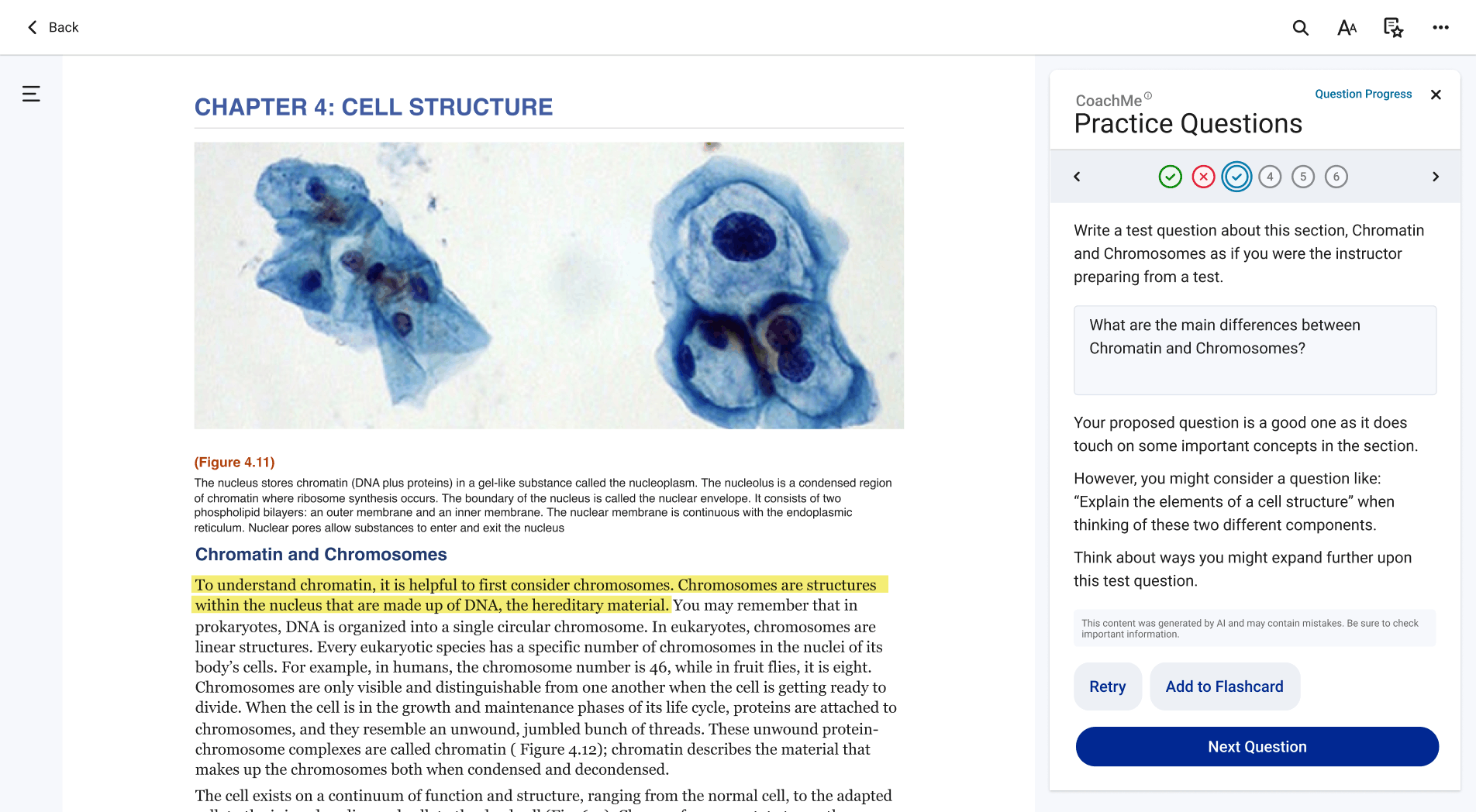Click the Retry button
Image resolution: width=1476 pixels, height=812 pixels.
[x=1107, y=686]
